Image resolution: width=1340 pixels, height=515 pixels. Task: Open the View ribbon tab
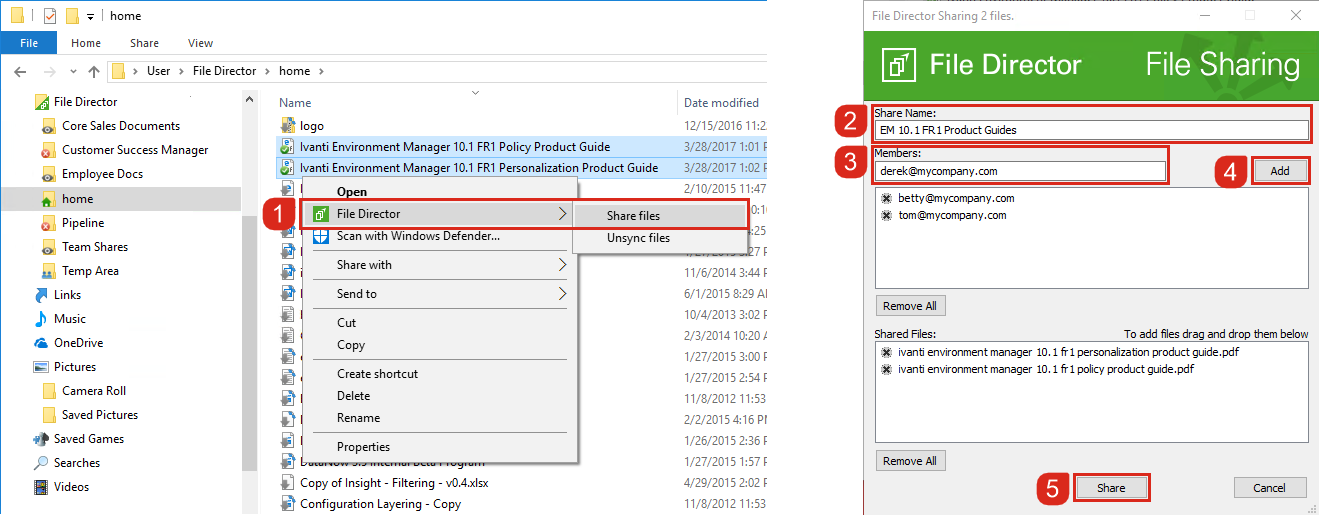pos(200,43)
